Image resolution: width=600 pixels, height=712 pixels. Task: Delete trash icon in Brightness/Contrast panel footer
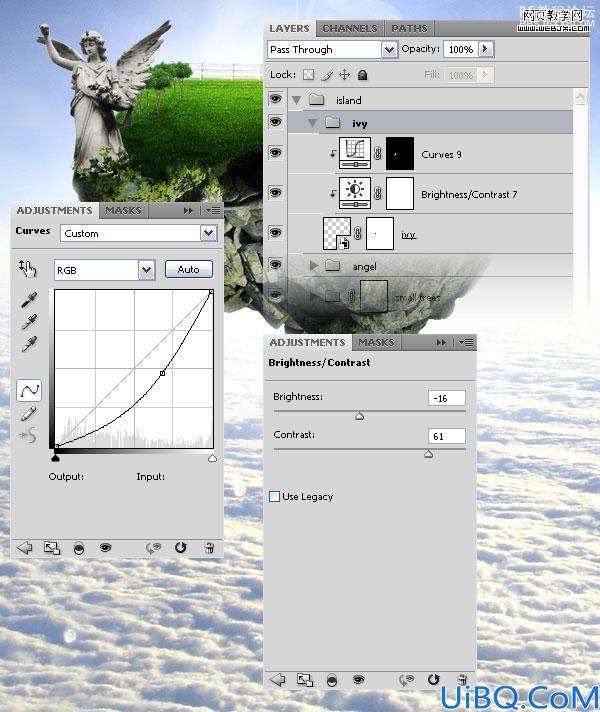coord(462,680)
